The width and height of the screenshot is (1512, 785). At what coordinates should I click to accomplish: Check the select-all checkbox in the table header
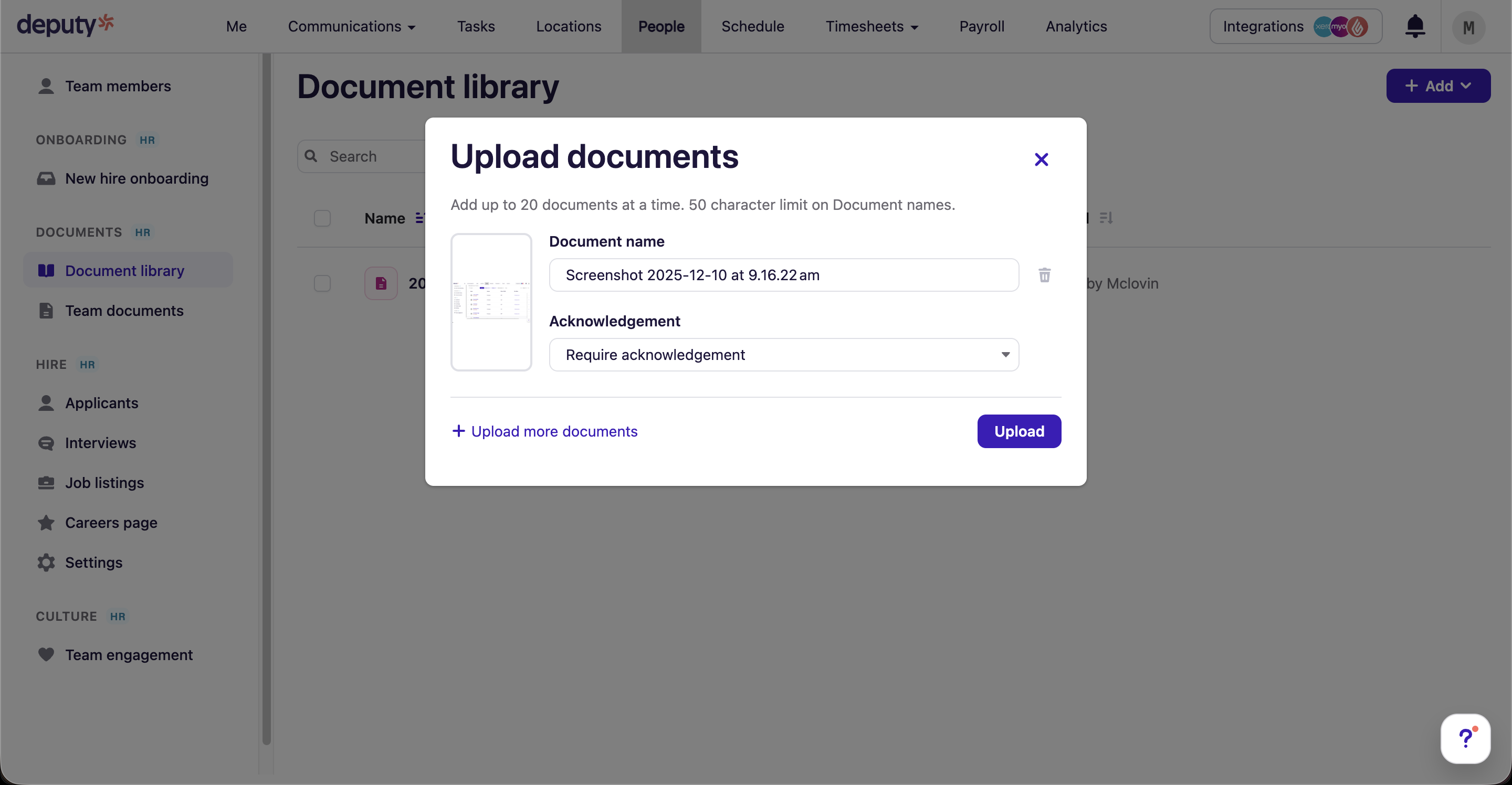point(322,218)
